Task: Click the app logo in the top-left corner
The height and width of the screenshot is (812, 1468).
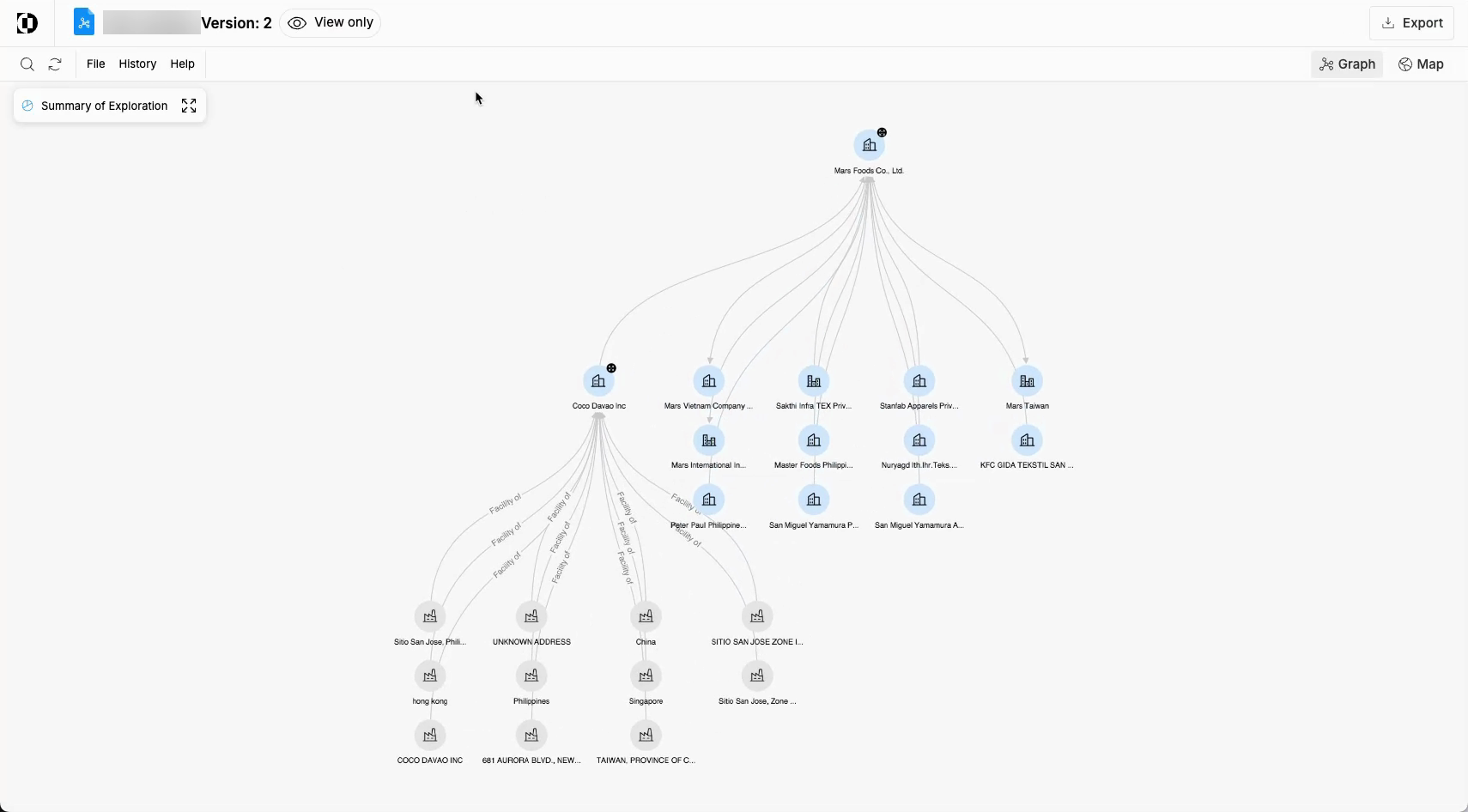Action: 27,23
